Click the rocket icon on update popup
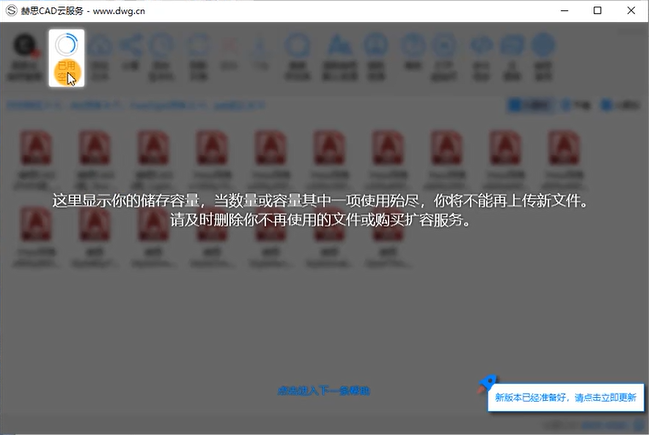 tap(487, 383)
